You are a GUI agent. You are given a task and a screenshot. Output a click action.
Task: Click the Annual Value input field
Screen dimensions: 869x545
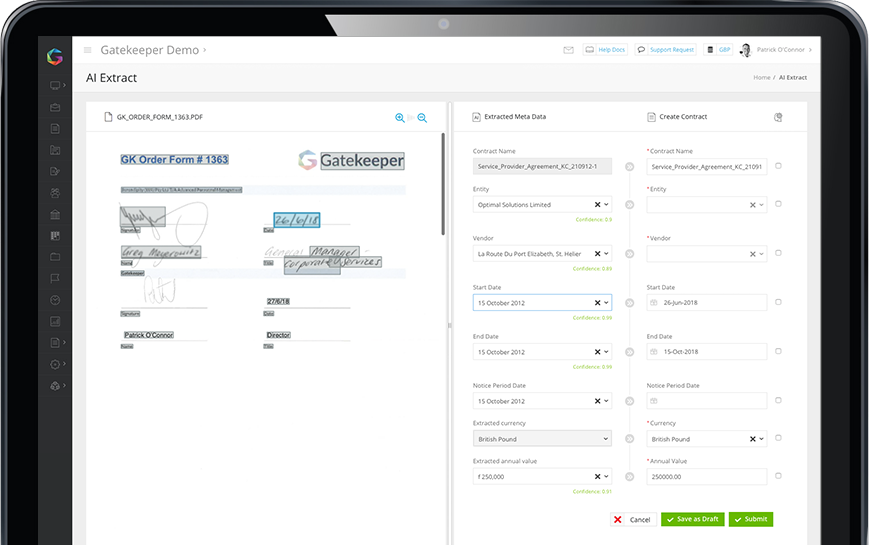pyautogui.click(x=706, y=477)
